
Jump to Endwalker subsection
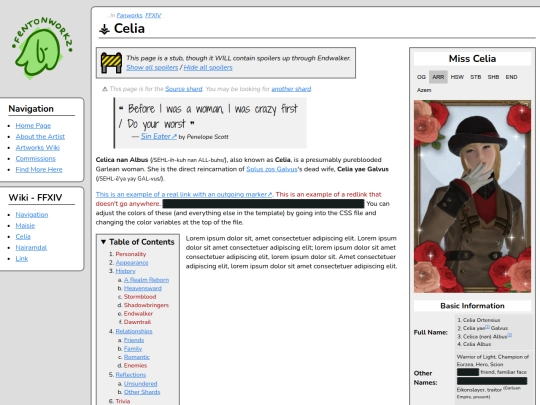[138, 314]
